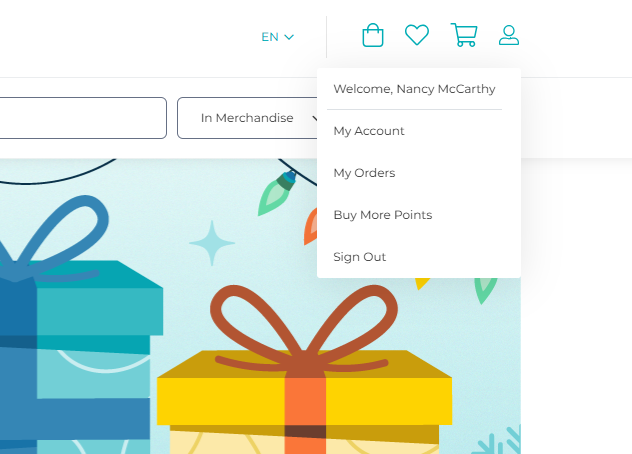Image resolution: width=632 pixels, height=454 pixels.
Task: Focus the search text field
Action: coord(83,118)
